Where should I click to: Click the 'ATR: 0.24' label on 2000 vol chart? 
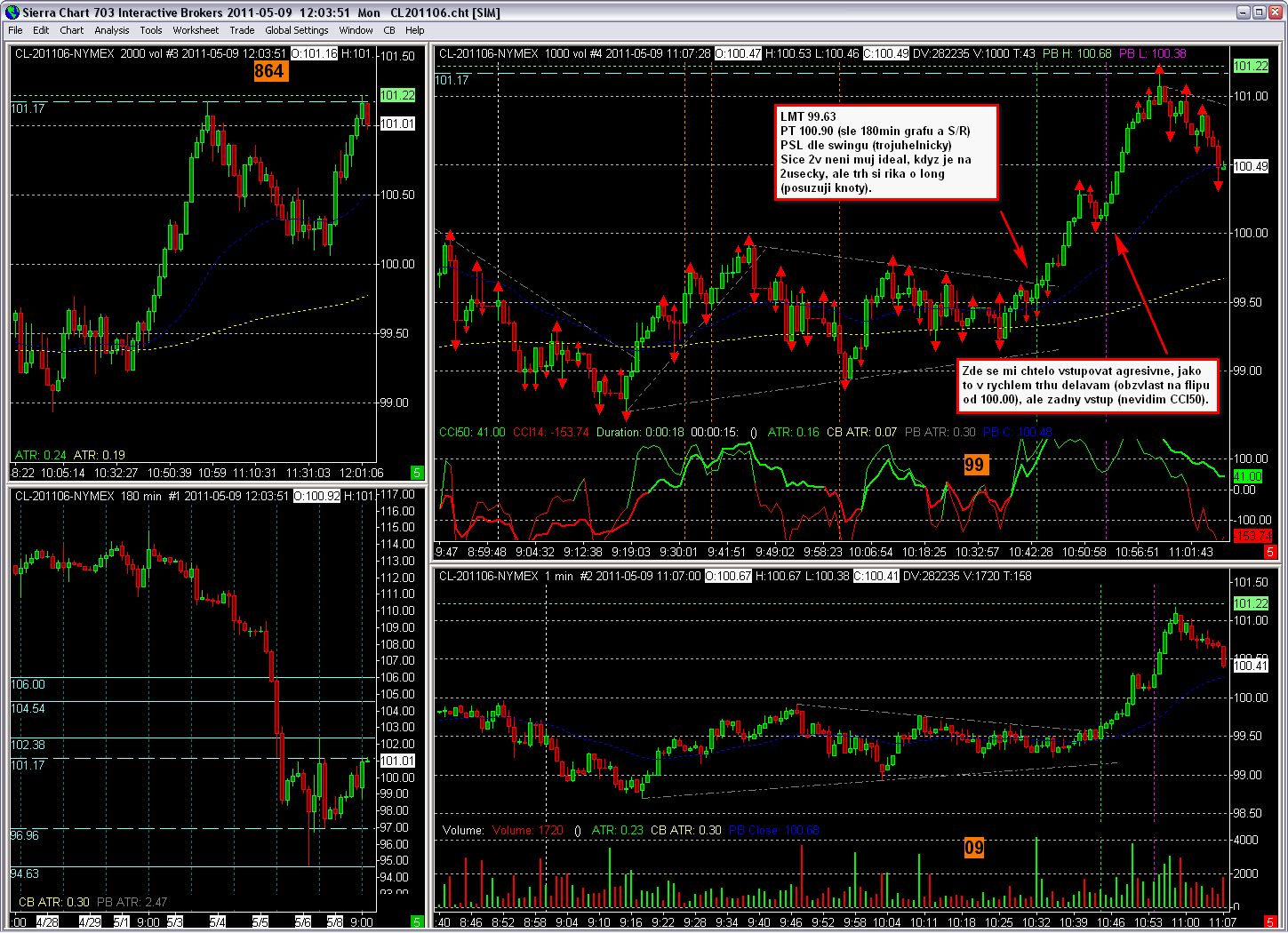41,455
